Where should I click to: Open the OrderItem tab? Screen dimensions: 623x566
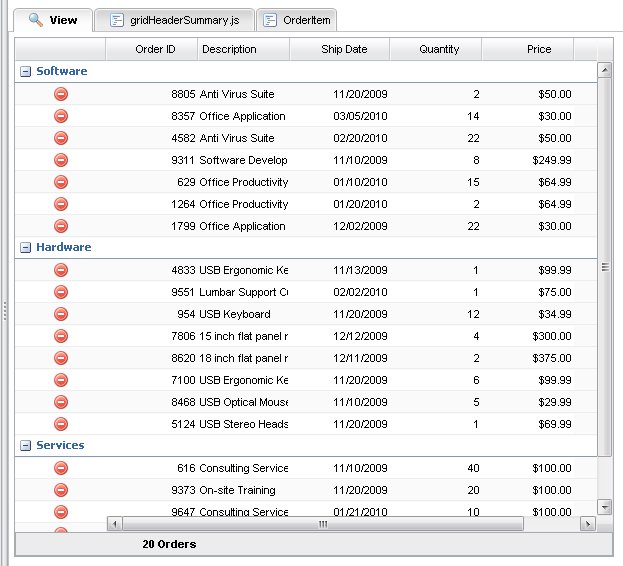pyautogui.click(x=297, y=20)
